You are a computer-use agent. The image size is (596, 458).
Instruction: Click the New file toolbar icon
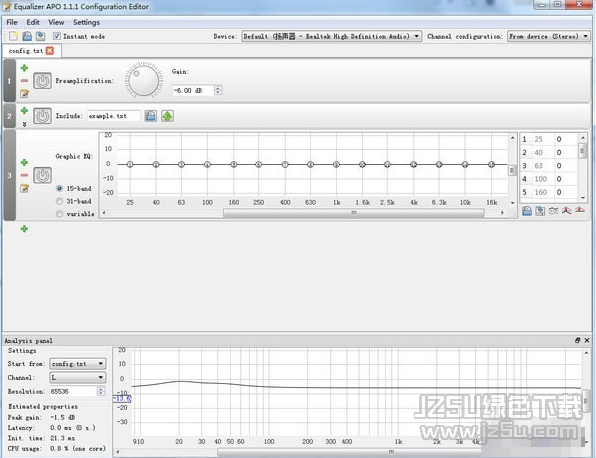pyautogui.click(x=13, y=36)
